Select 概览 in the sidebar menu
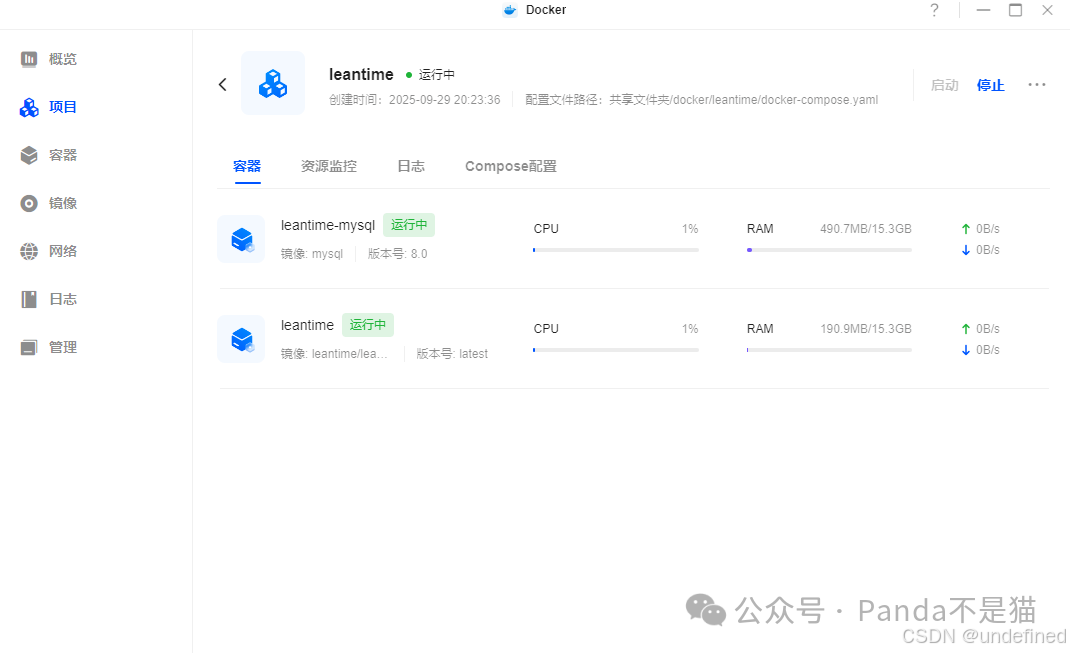The height and width of the screenshot is (653, 1070). pos(63,59)
